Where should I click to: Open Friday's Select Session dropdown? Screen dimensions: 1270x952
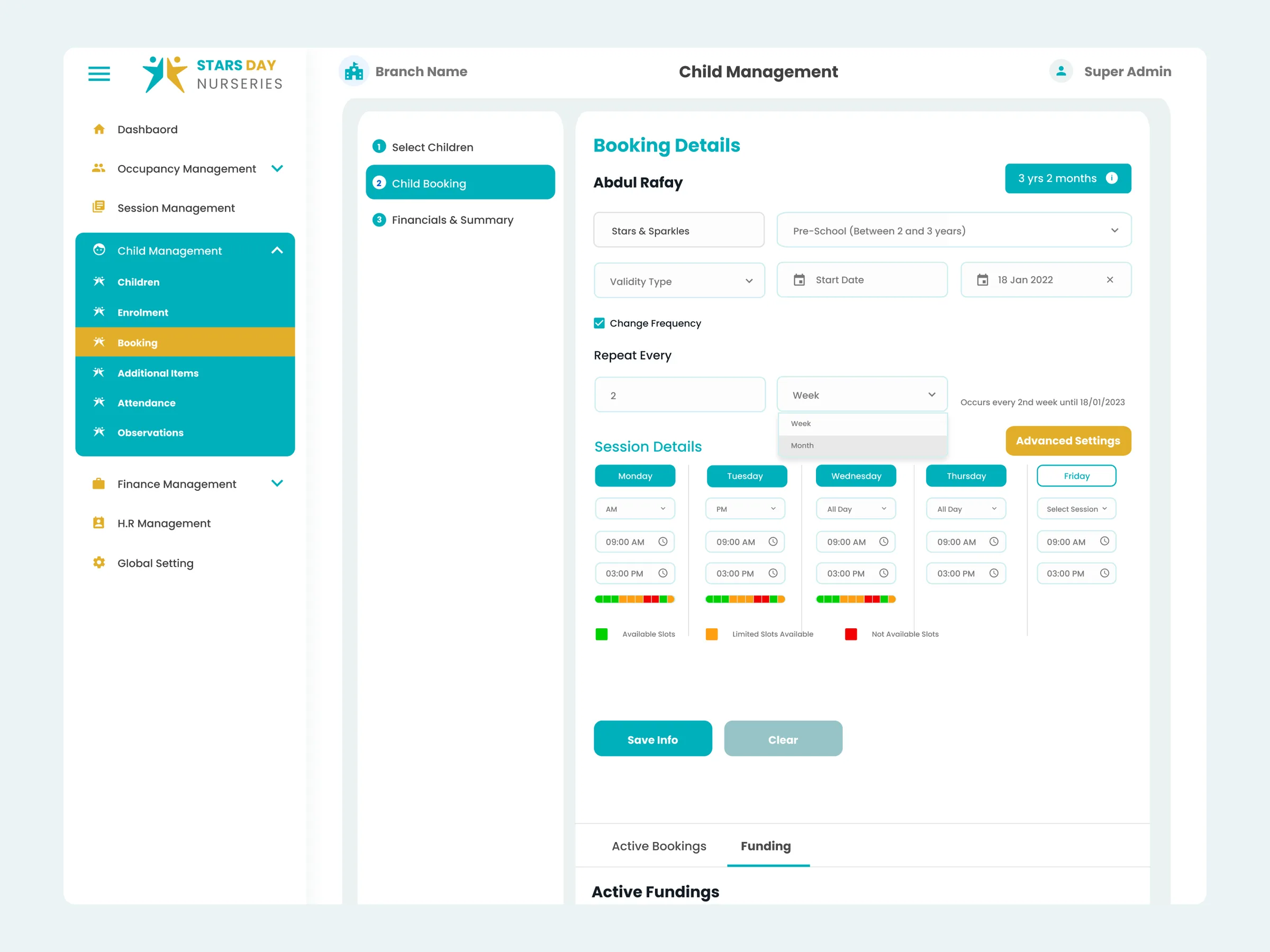tap(1076, 508)
